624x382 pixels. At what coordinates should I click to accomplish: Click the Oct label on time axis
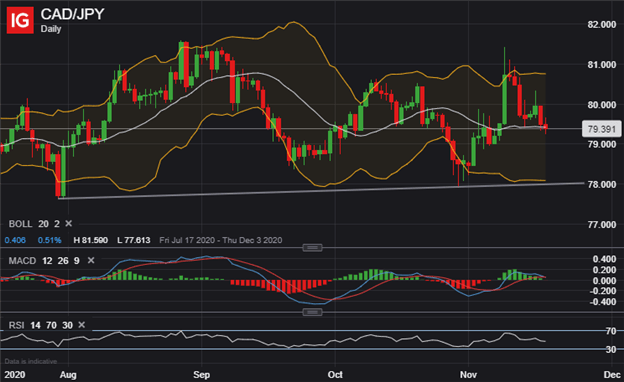click(x=335, y=374)
